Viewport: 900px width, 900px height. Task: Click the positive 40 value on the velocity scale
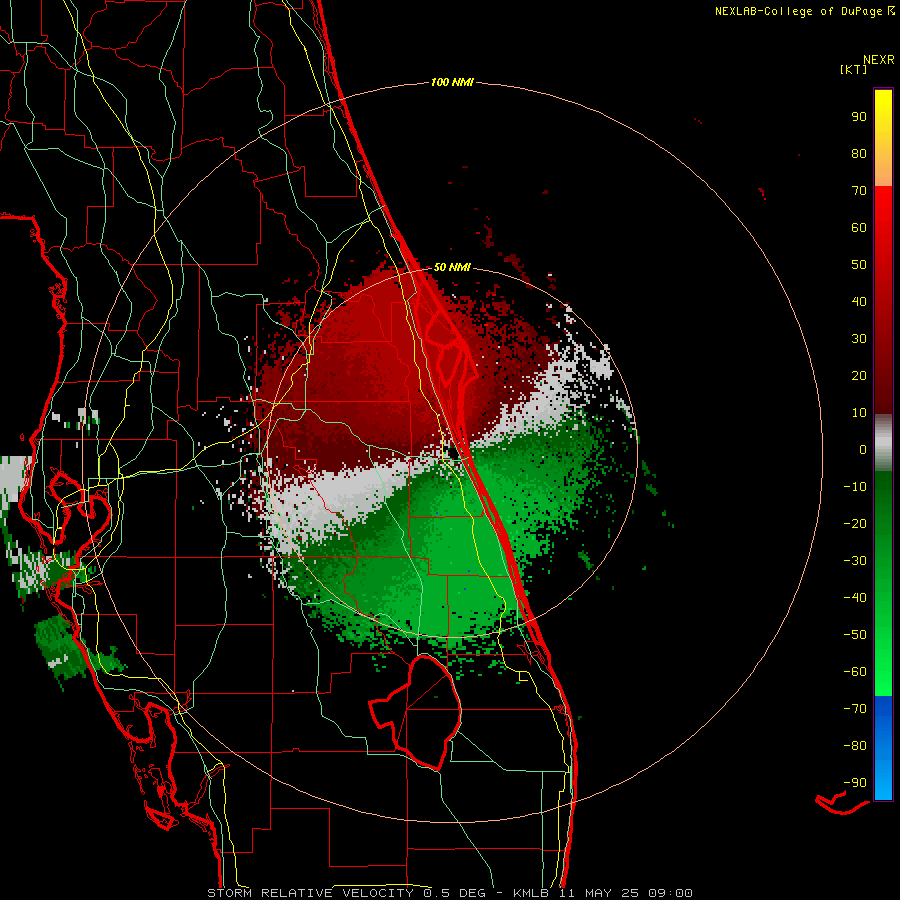859,301
